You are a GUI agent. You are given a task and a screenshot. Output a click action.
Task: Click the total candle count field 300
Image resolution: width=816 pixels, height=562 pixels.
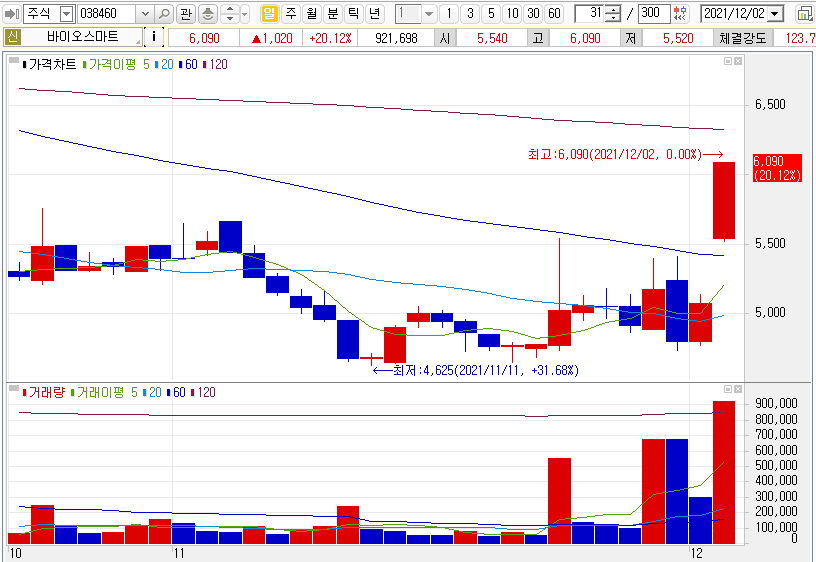[x=654, y=14]
